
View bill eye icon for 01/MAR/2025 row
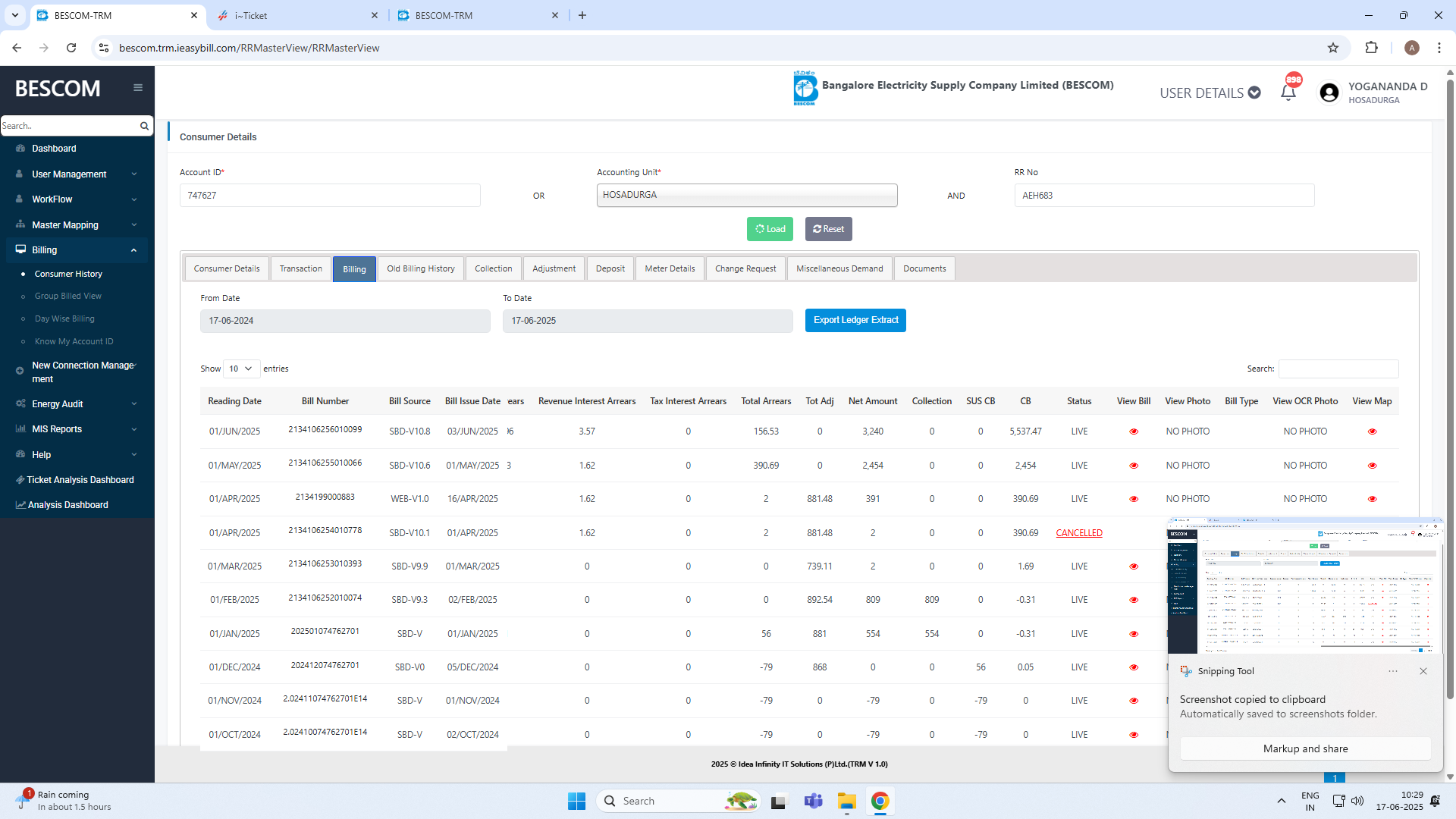click(x=1134, y=566)
